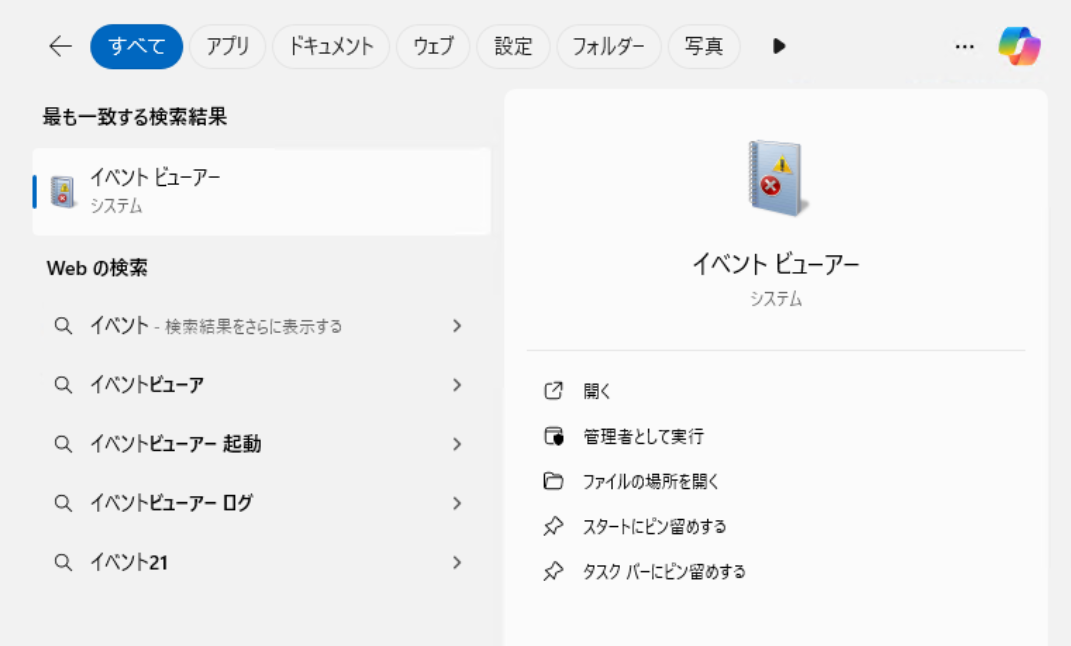Expand the イベントビューアー 起動 chevron
This screenshot has height=646, width=1071.
[457, 444]
